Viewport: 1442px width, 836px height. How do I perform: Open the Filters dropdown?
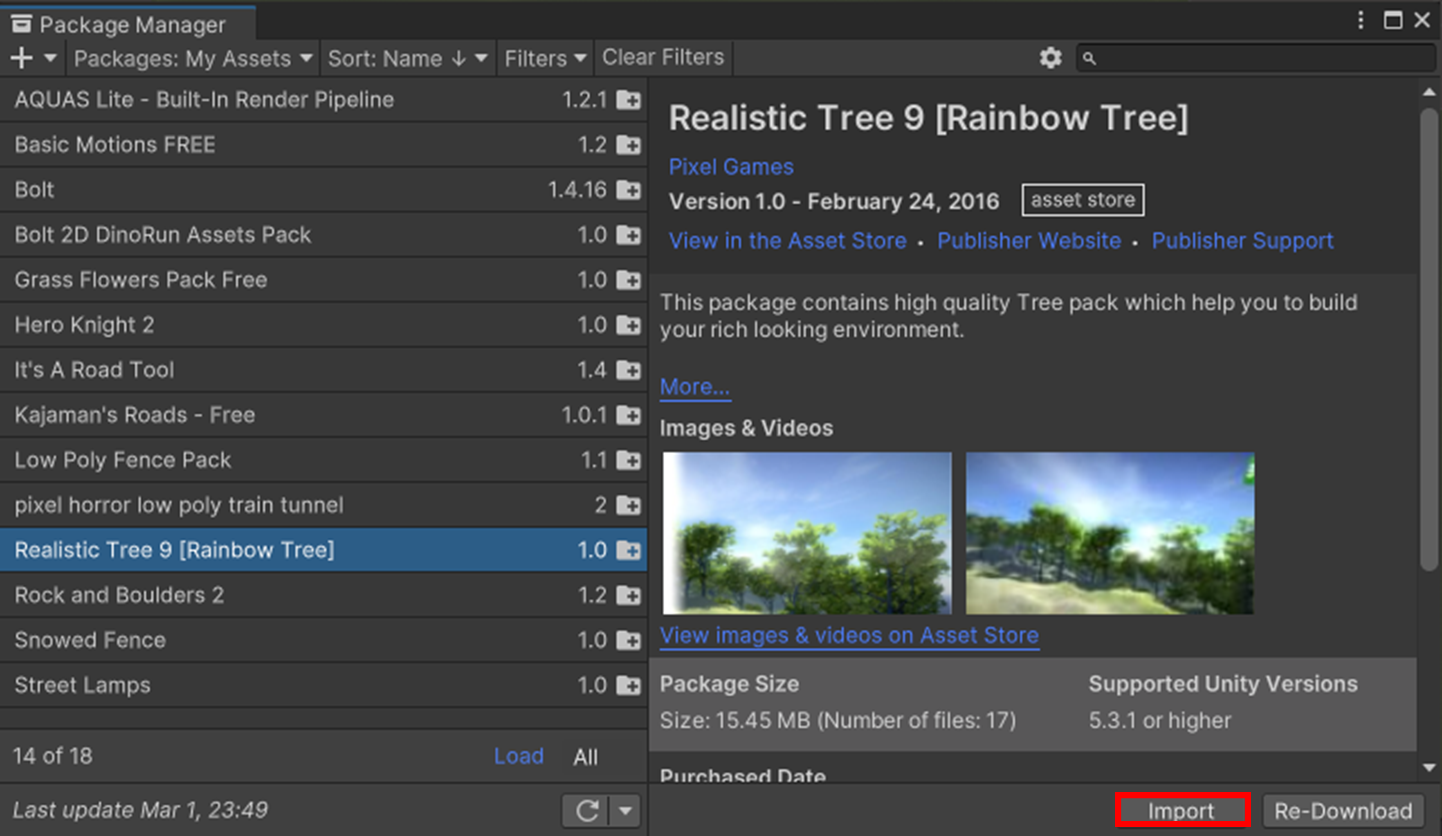[x=545, y=58]
